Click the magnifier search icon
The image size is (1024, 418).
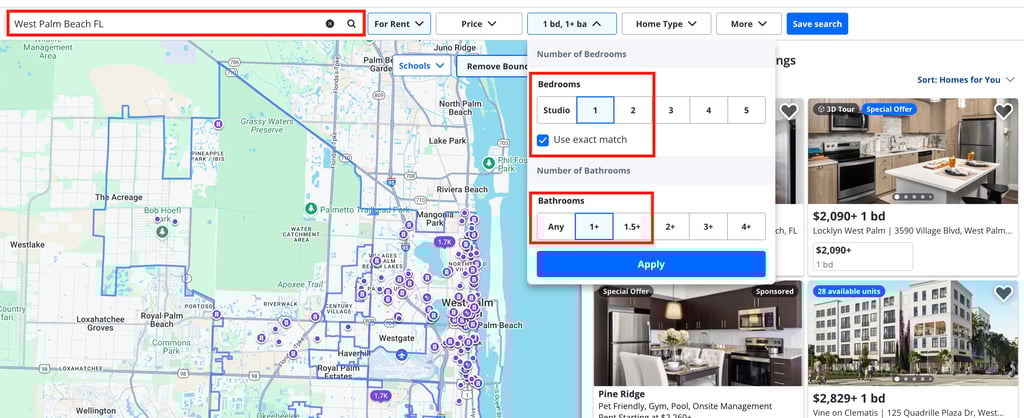click(351, 24)
